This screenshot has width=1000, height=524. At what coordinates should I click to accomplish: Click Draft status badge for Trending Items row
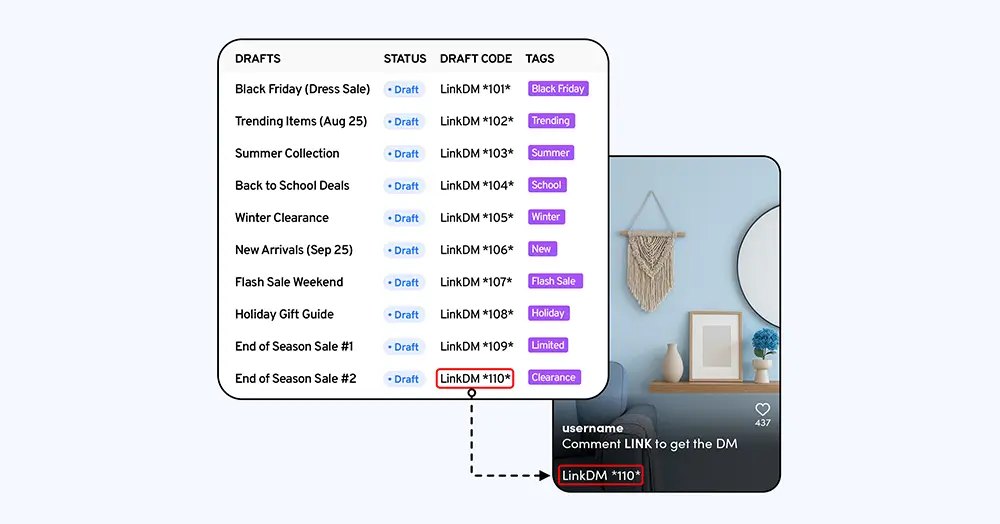point(404,122)
